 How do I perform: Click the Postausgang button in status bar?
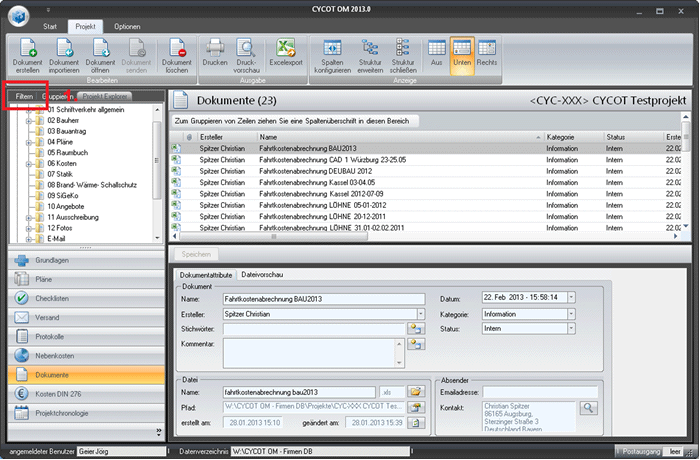tap(639, 452)
